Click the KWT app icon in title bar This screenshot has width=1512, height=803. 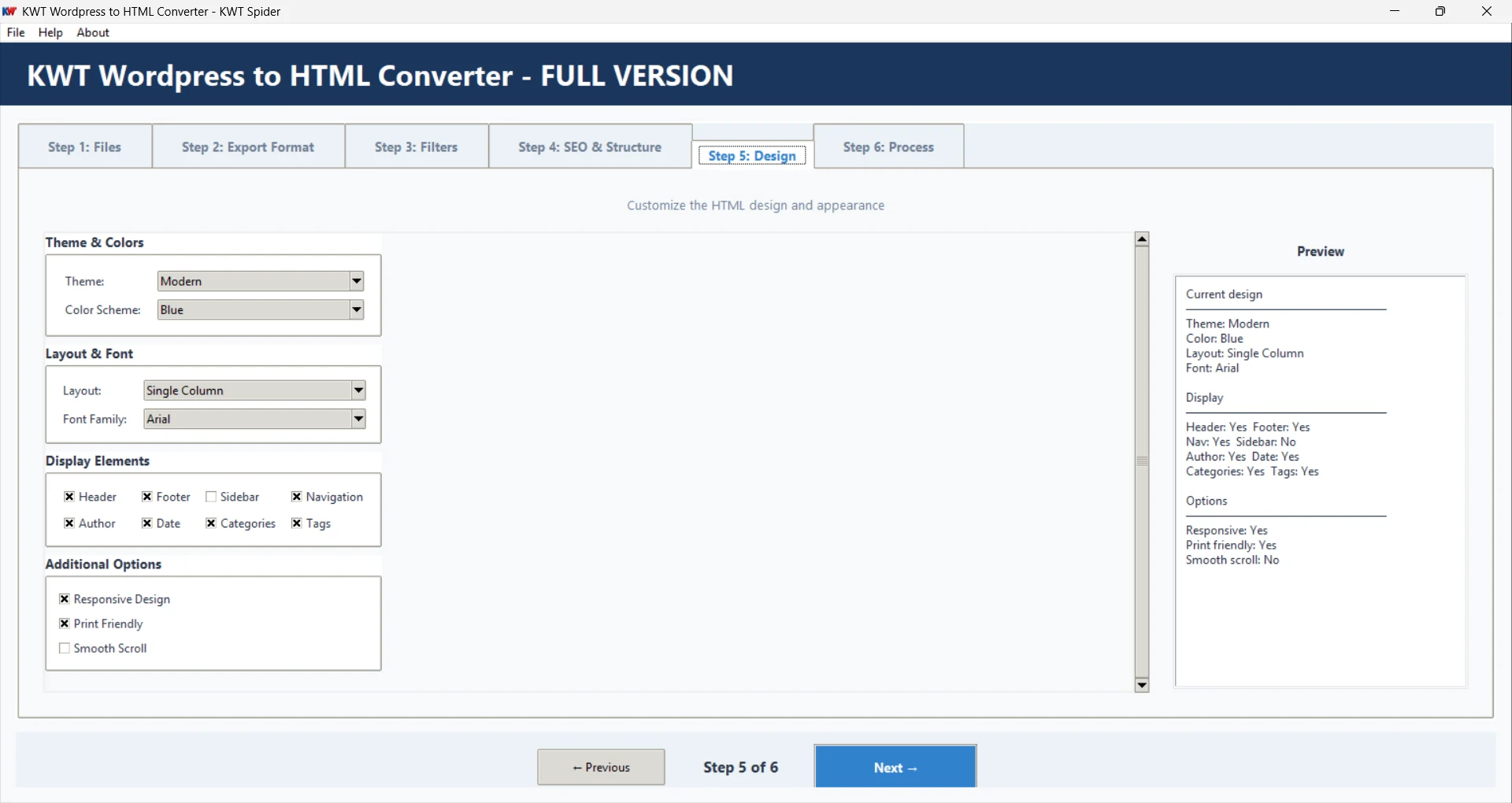(9, 11)
